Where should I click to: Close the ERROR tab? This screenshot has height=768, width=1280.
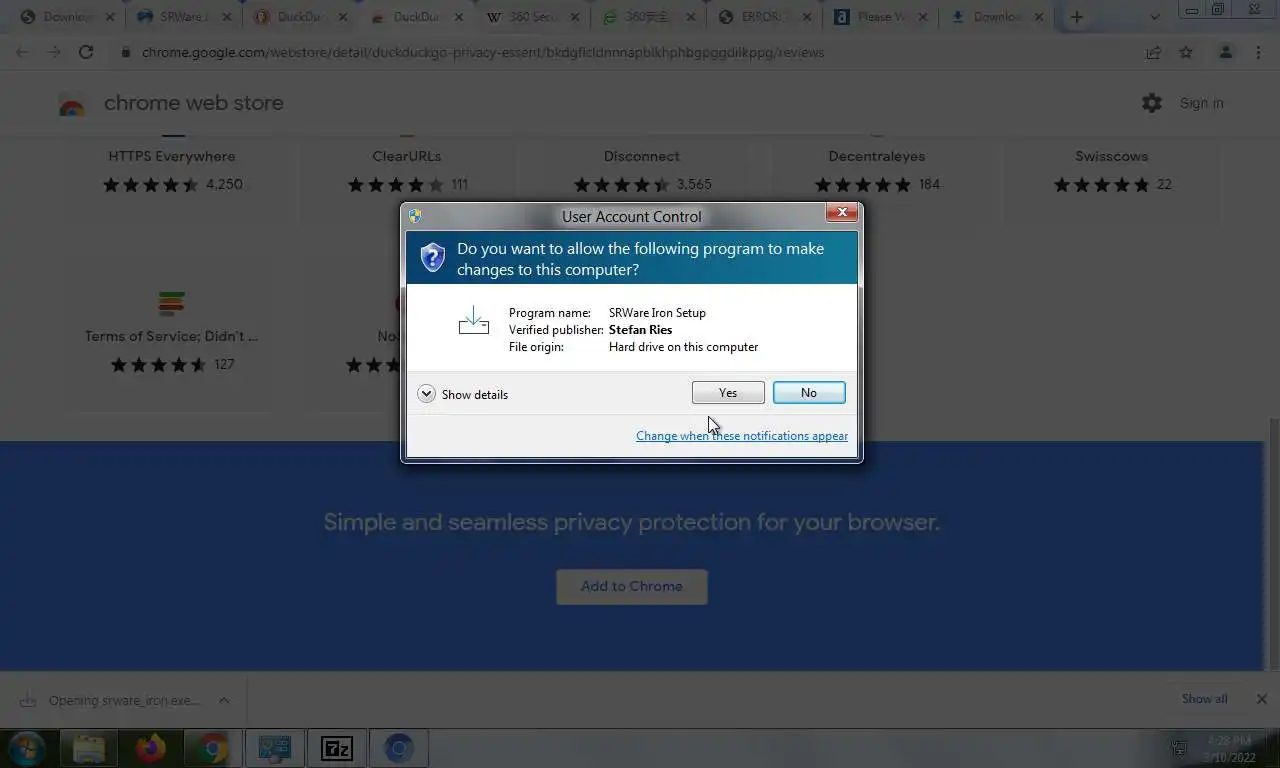(x=808, y=17)
